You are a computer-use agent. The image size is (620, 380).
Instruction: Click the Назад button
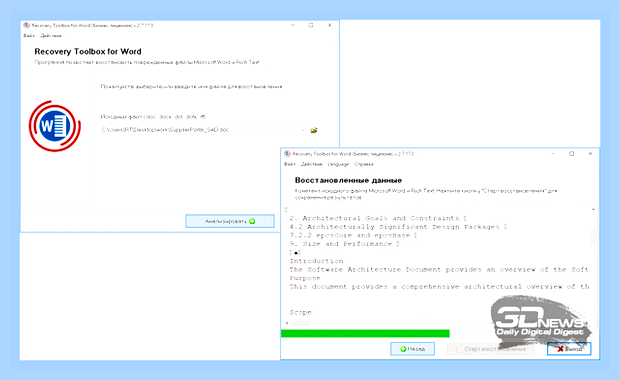click(x=412, y=349)
